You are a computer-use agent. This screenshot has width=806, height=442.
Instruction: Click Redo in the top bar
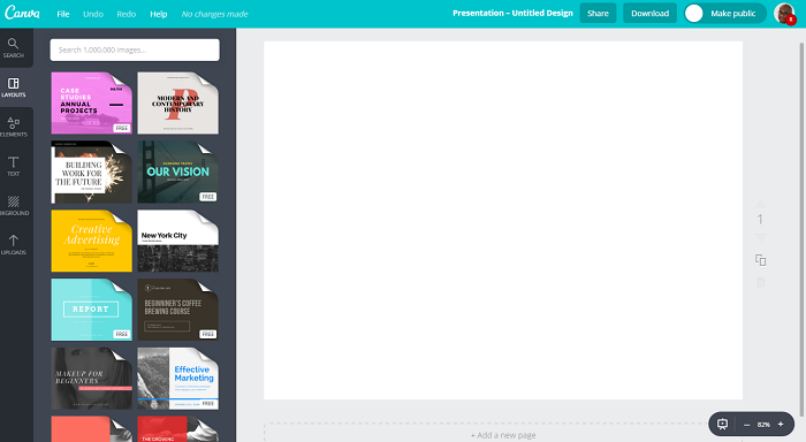coord(126,14)
